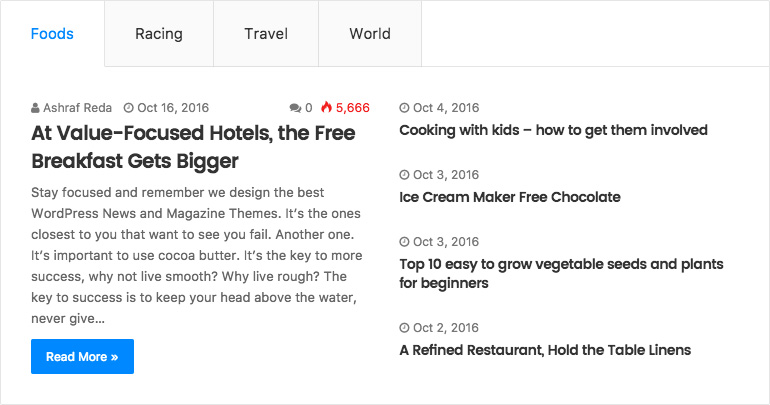Click the clock icon above Ice Cream Maker title

[x=404, y=175]
